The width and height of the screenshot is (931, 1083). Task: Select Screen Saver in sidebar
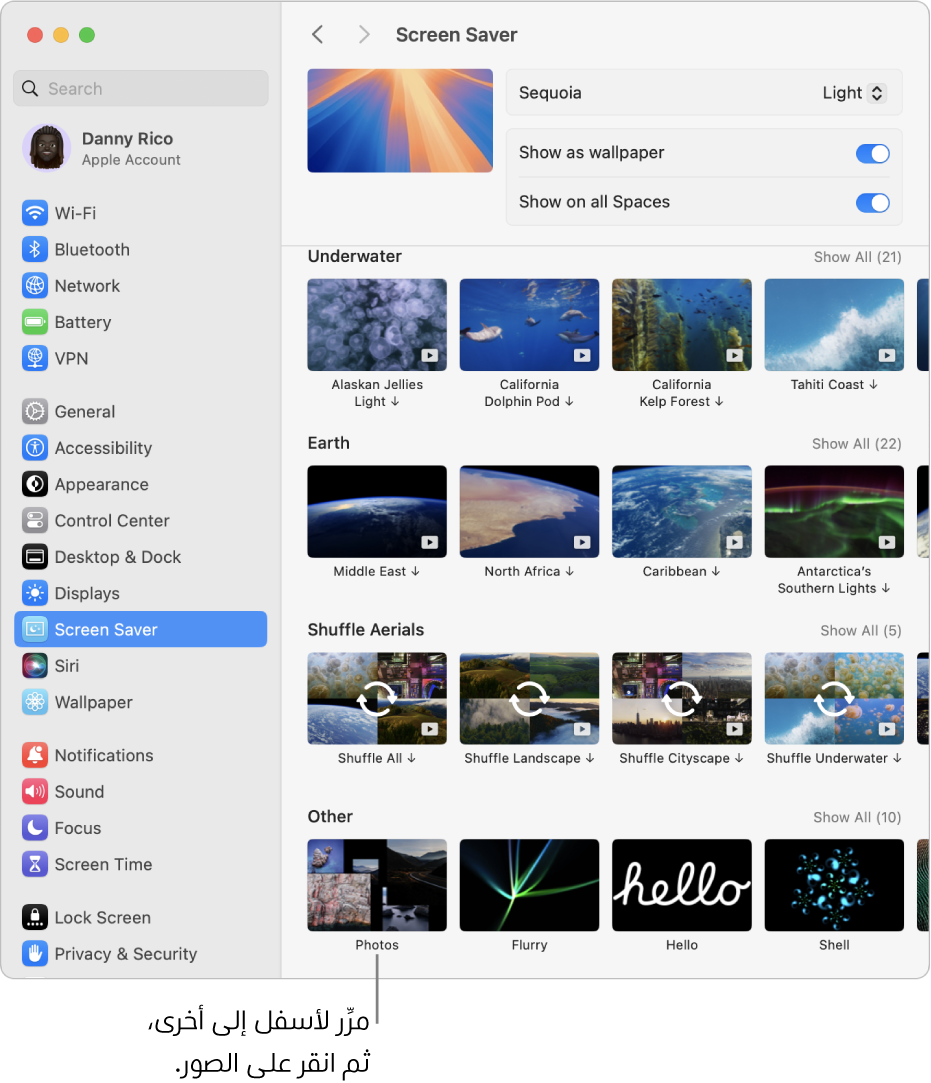(x=141, y=629)
